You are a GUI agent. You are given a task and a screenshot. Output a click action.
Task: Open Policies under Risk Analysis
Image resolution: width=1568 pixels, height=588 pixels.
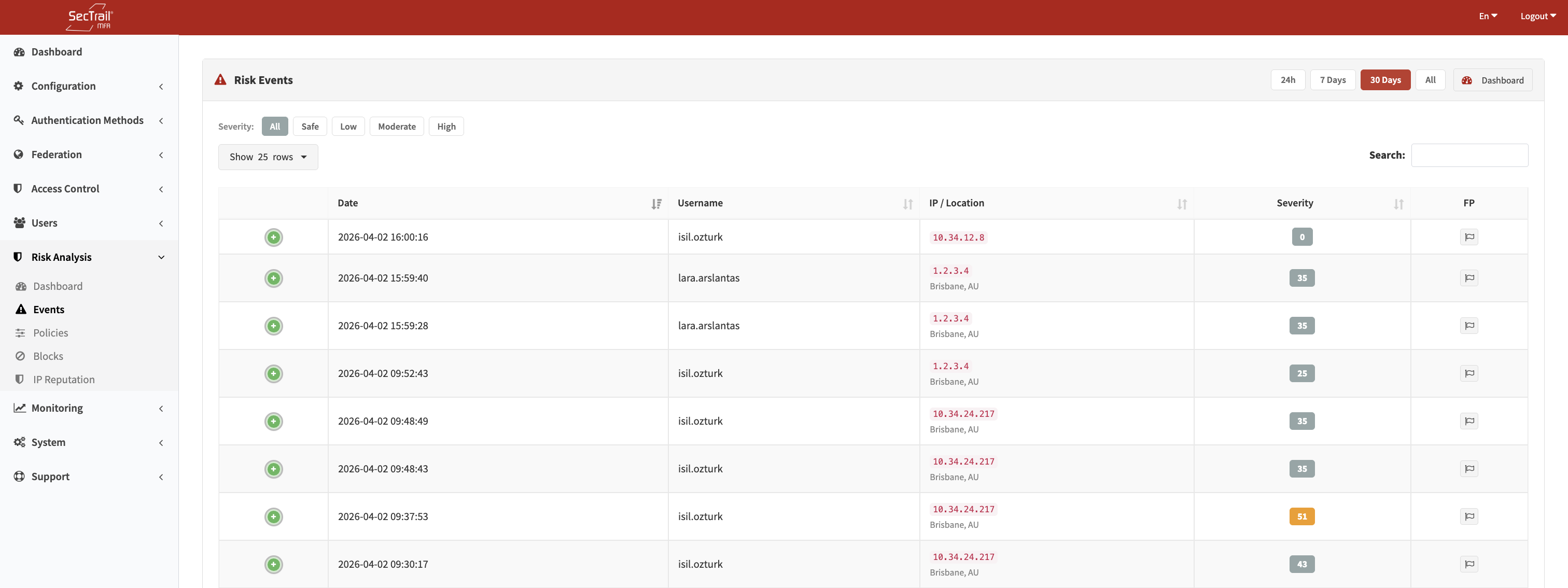click(x=50, y=332)
